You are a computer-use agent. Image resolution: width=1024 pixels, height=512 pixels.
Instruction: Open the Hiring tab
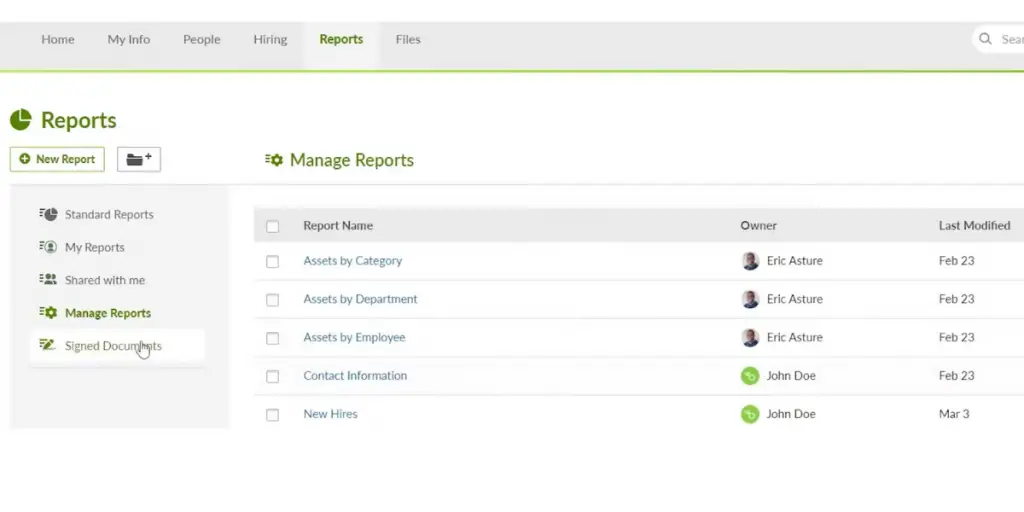[x=270, y=39]
